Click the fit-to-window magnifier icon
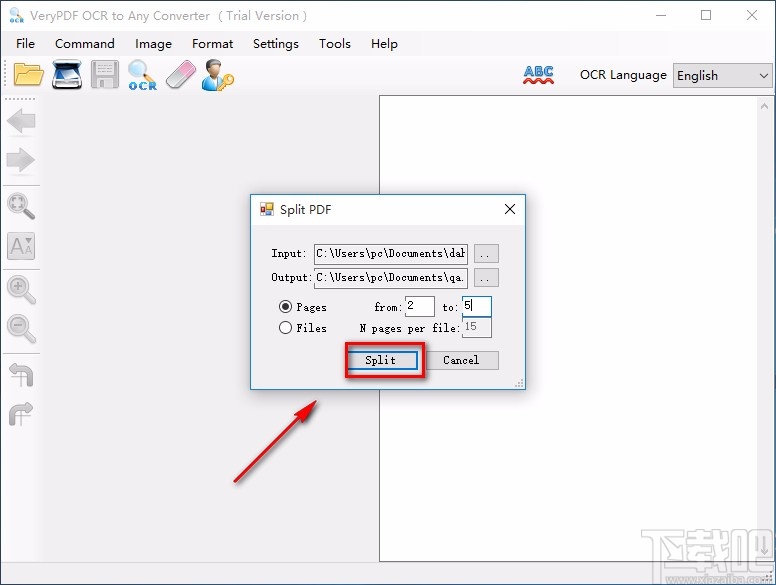 pos(21,206)
